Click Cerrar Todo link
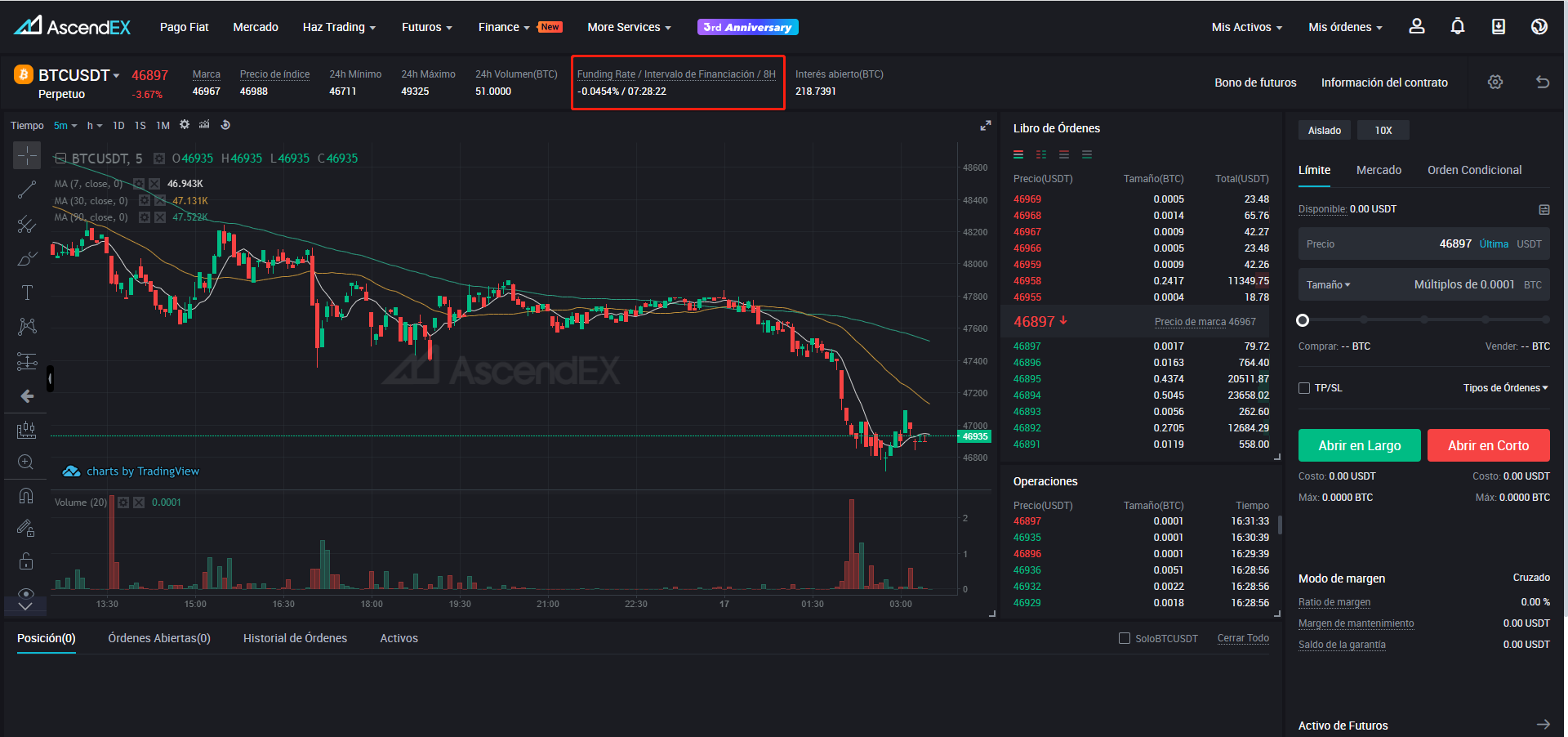The height and width of the screenshot is (737, 1568). [x=1243, y=638]
